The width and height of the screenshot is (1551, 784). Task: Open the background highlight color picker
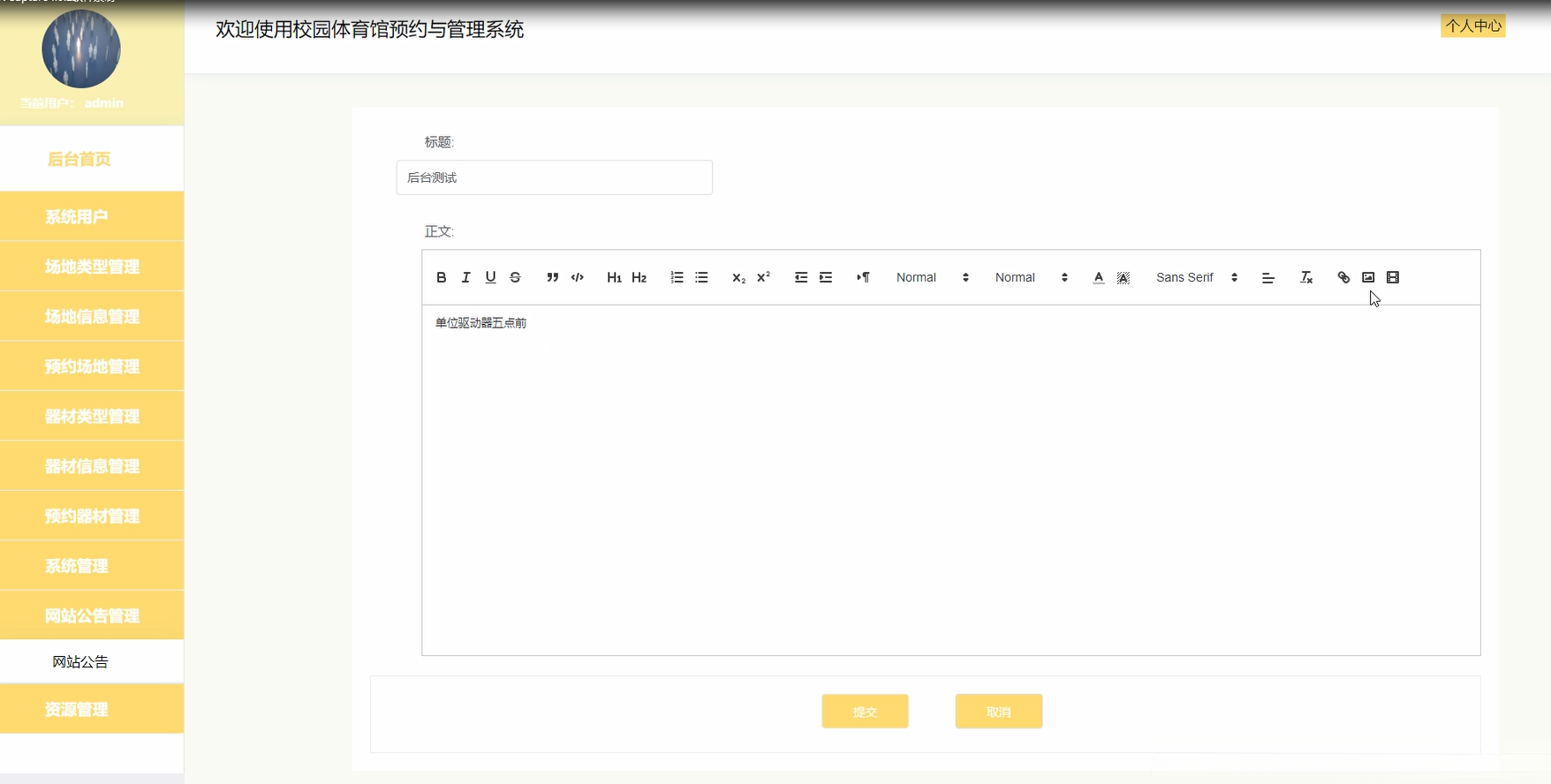(x=1124, y=277)
